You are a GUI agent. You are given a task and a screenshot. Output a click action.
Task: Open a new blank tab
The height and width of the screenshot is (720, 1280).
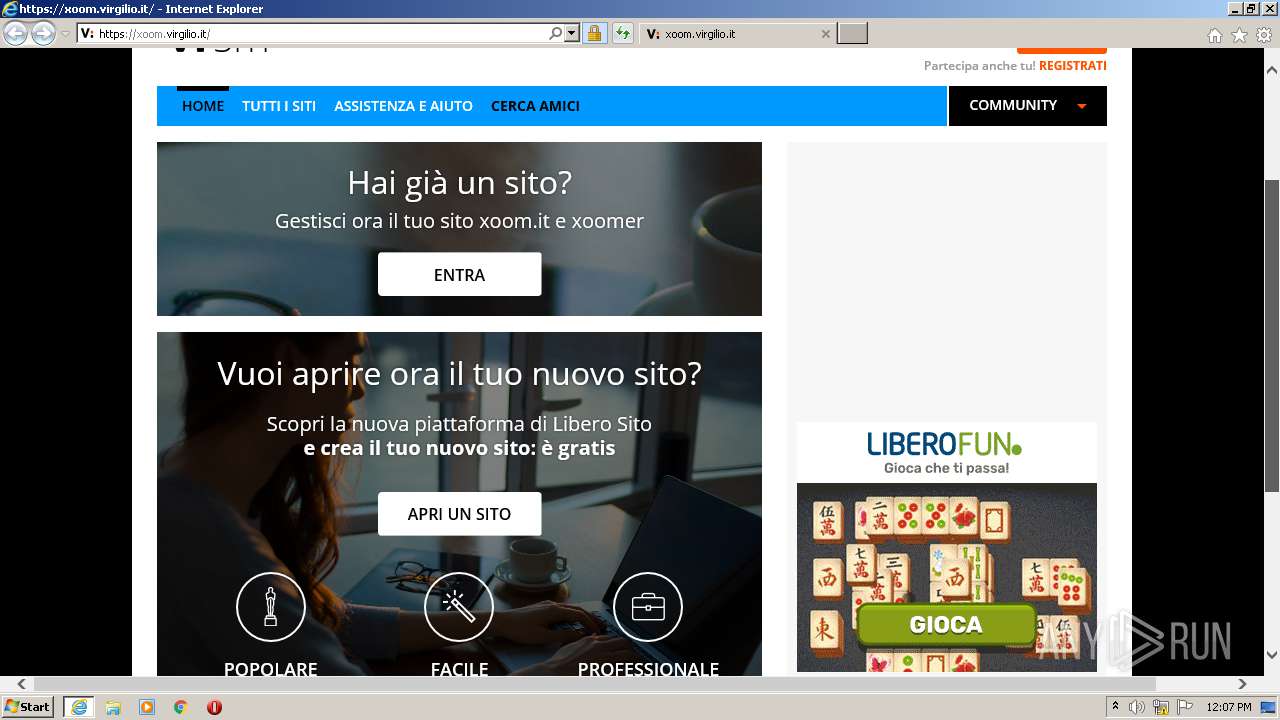tap(852, 33)
